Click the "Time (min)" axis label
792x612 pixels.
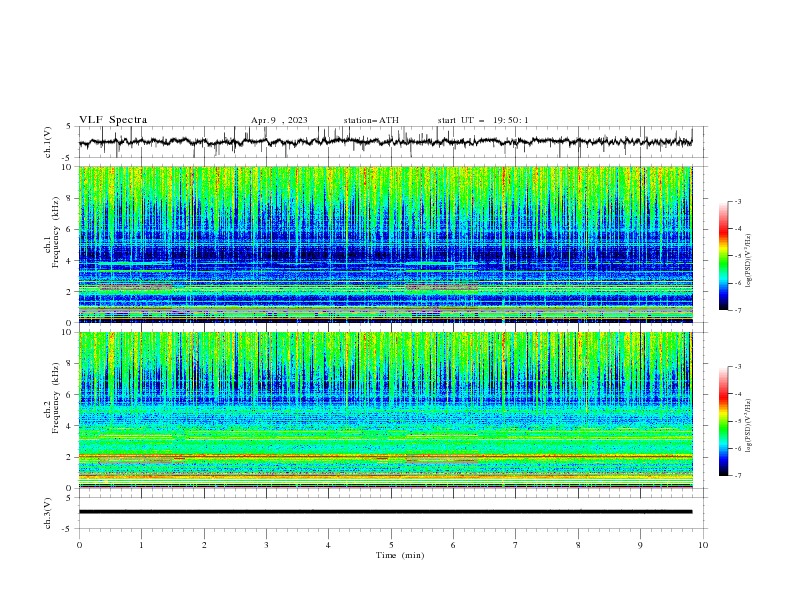click(x=400, y=555)
